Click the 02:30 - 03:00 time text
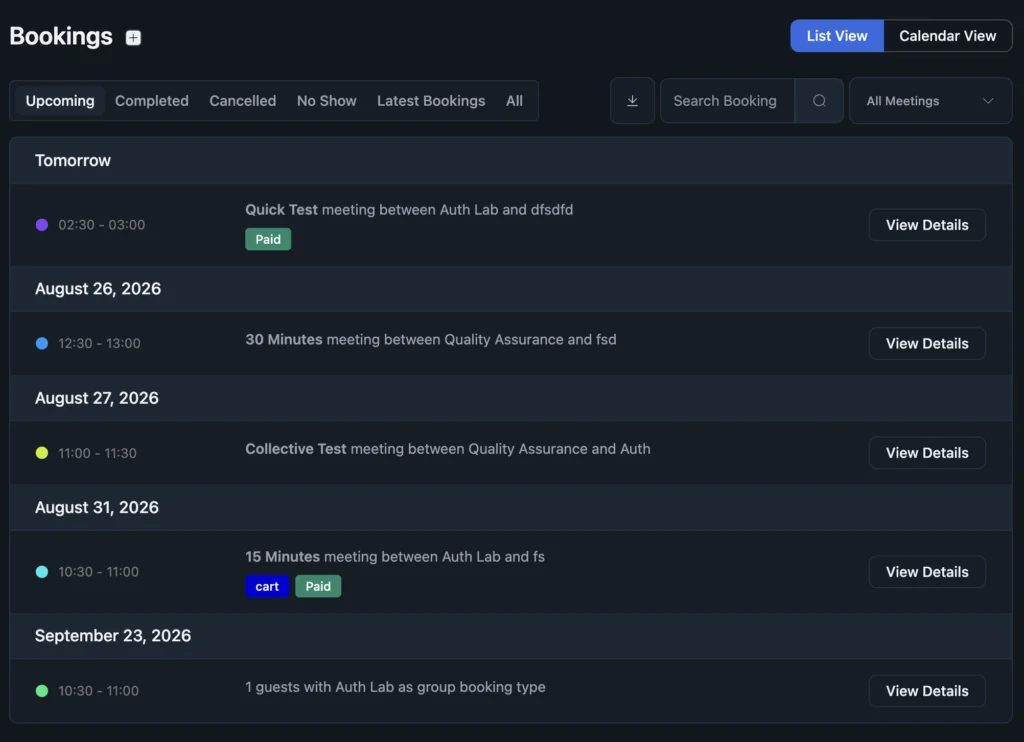1024x742 pixels. click(x=102, y=225)
